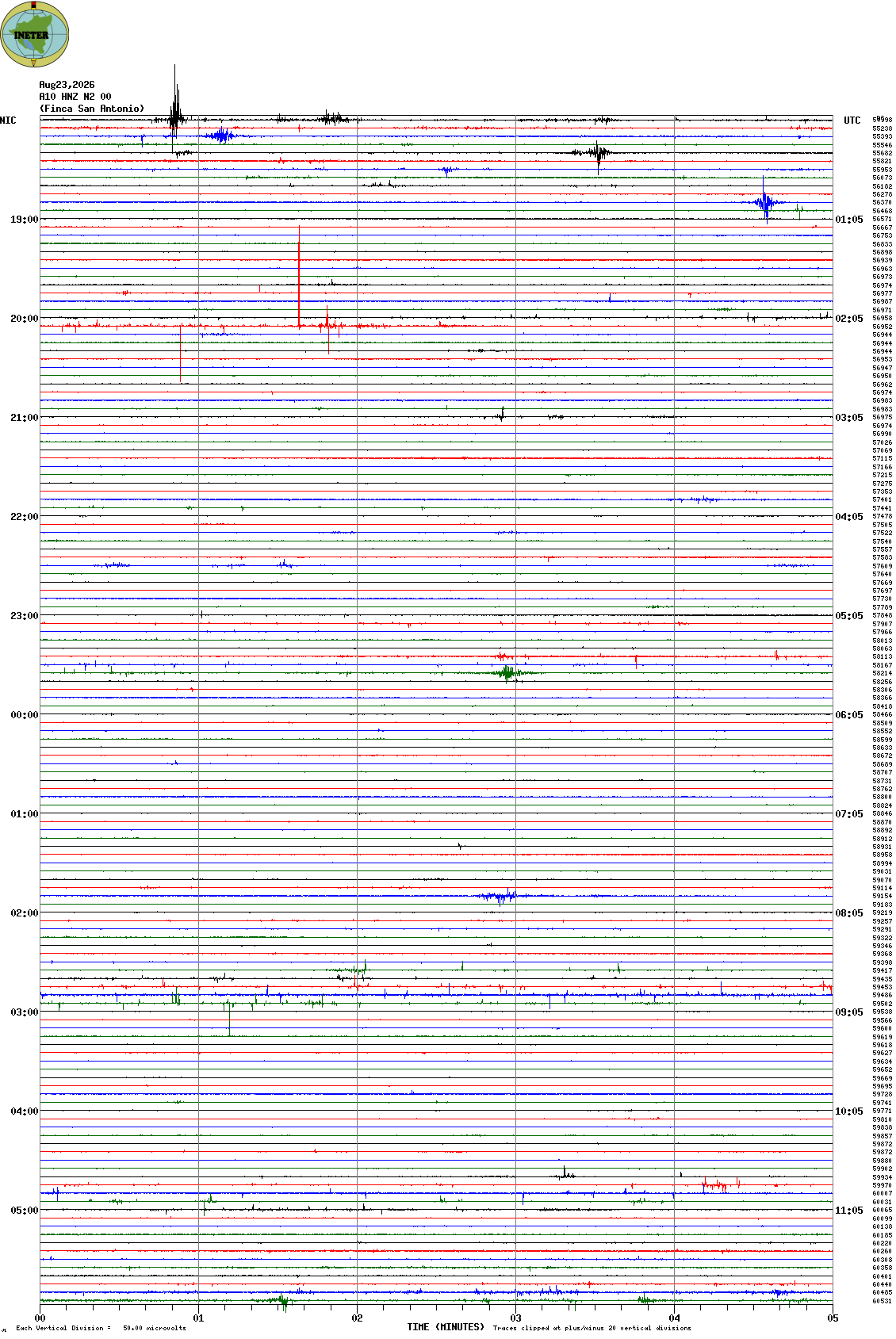Viewport: 896px width, 1339px height.
Task: Click the 10:05 UTC time label
Action: point(849,1111)
